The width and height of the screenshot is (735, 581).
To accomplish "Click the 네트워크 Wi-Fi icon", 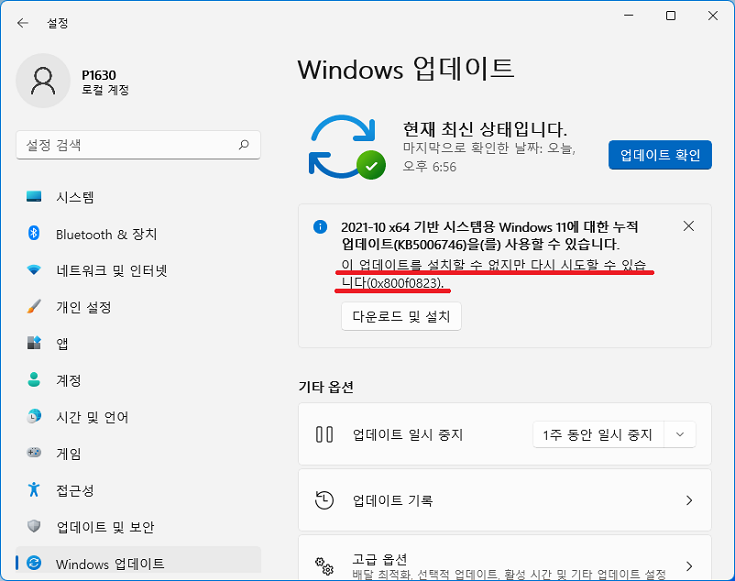I will [34, 270].
